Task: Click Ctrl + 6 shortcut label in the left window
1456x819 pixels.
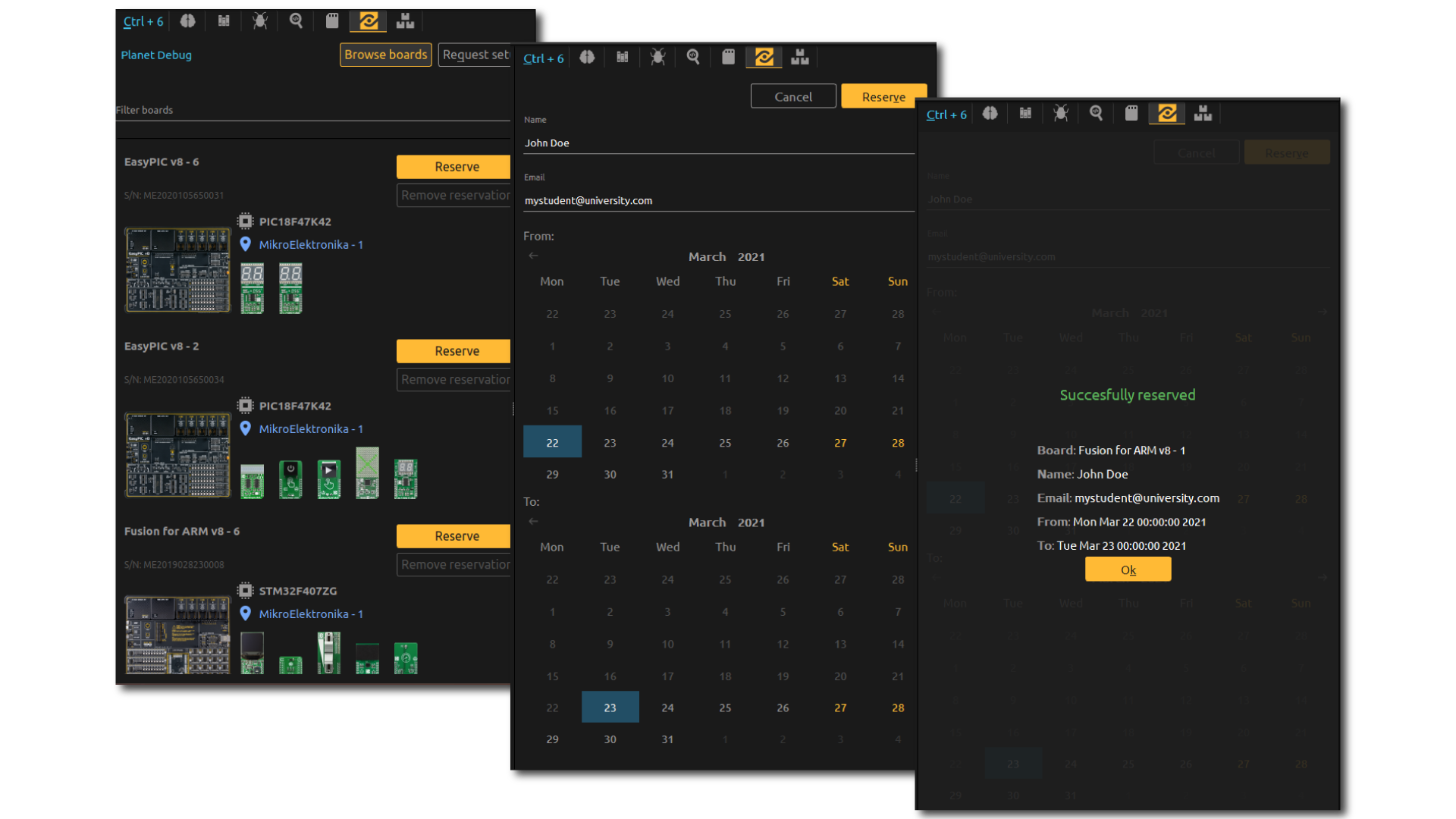Action: point(143,21)
